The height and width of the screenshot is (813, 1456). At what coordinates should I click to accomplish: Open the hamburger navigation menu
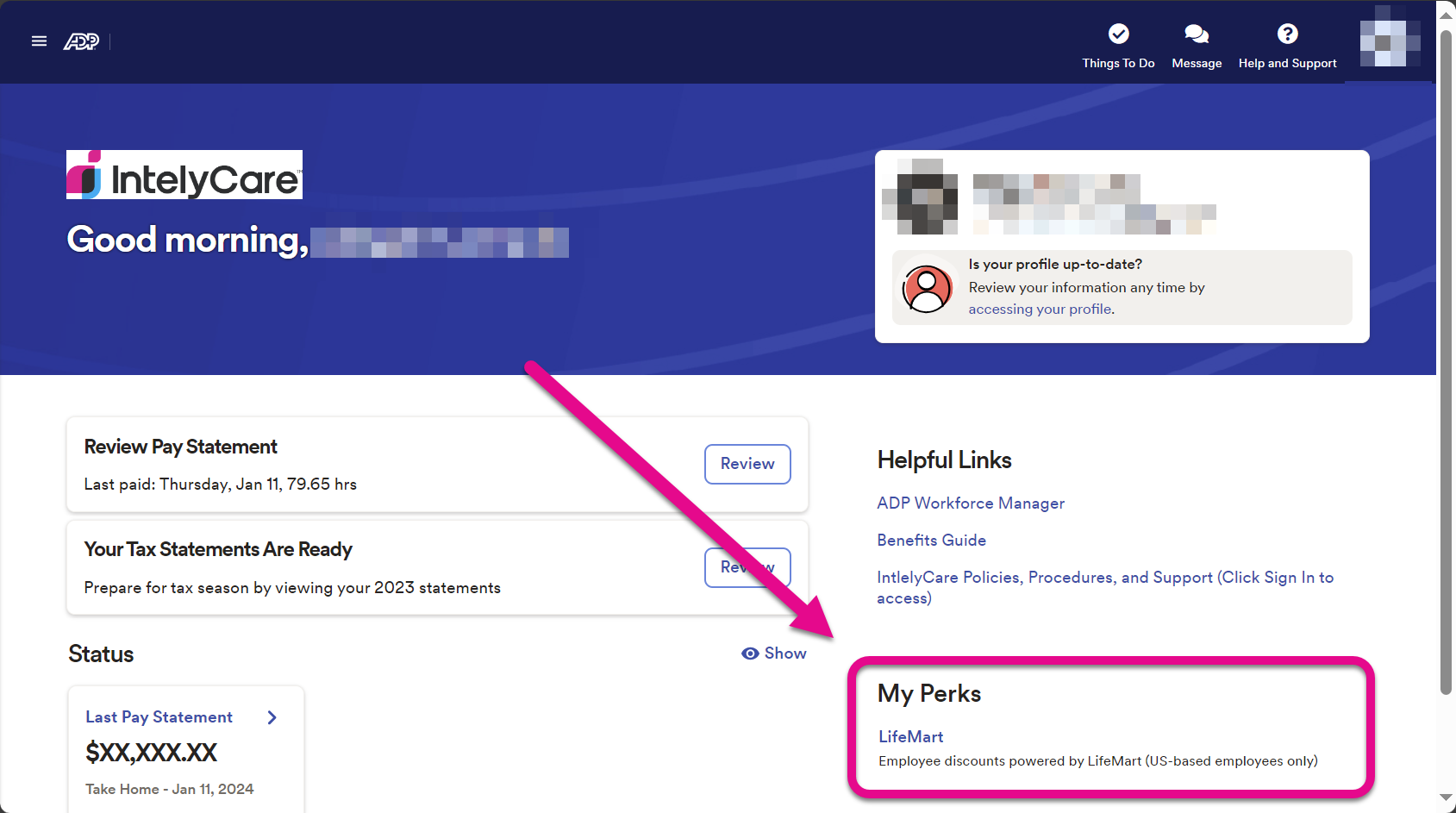39,41
